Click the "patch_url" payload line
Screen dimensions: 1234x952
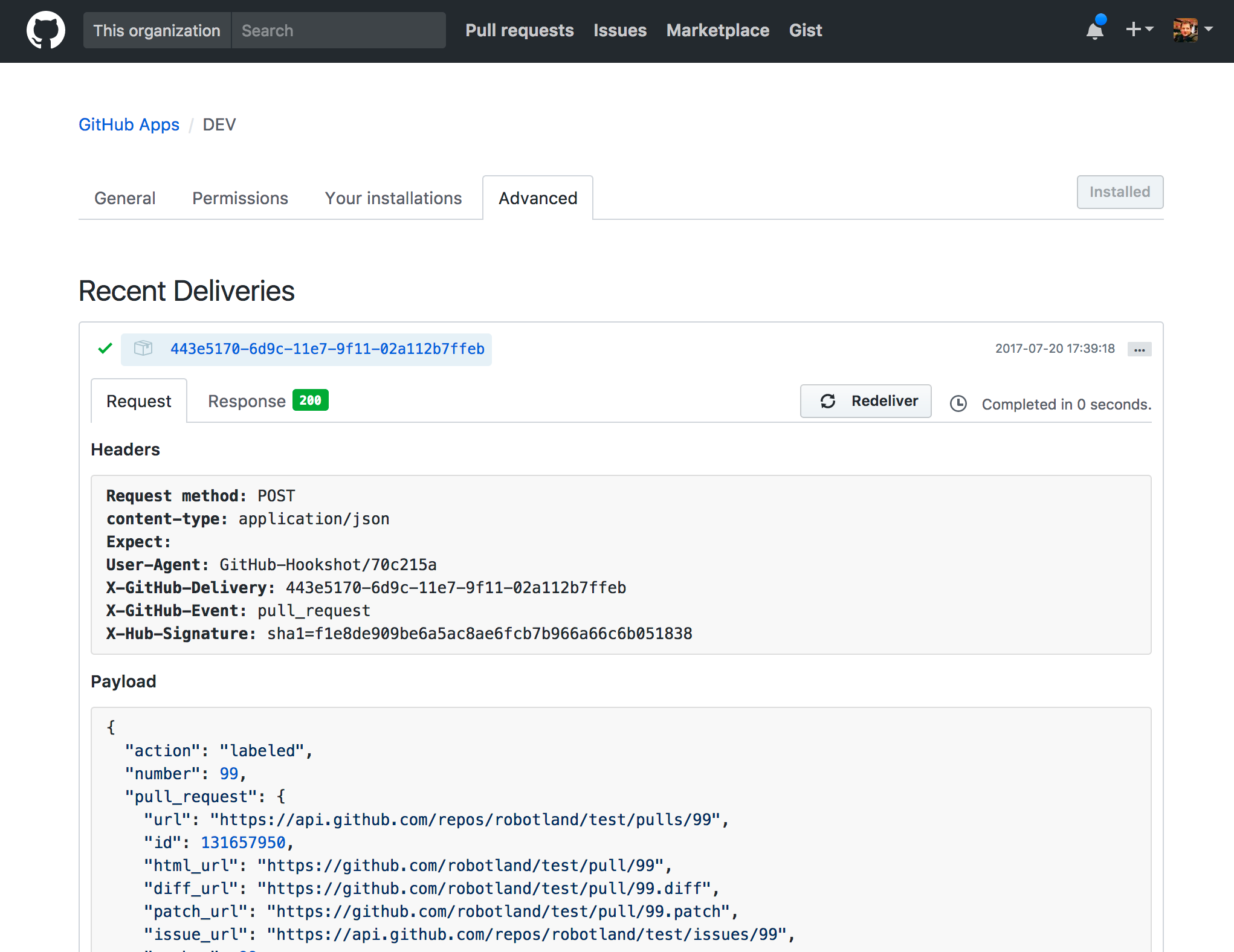click(x=441, y=912)
